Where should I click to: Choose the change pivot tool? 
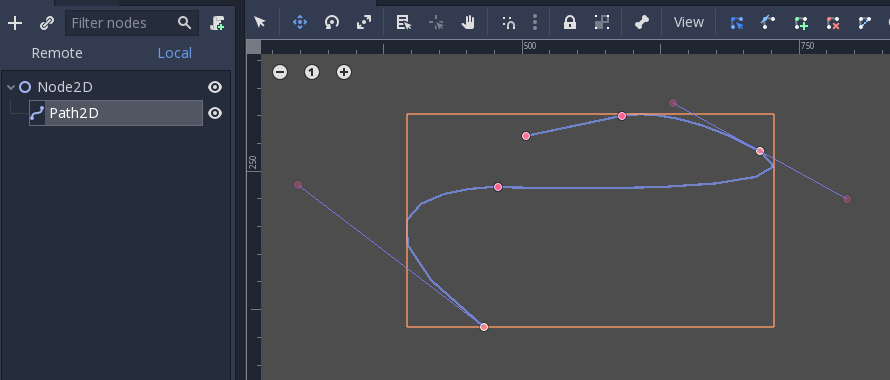pos(436,22)
